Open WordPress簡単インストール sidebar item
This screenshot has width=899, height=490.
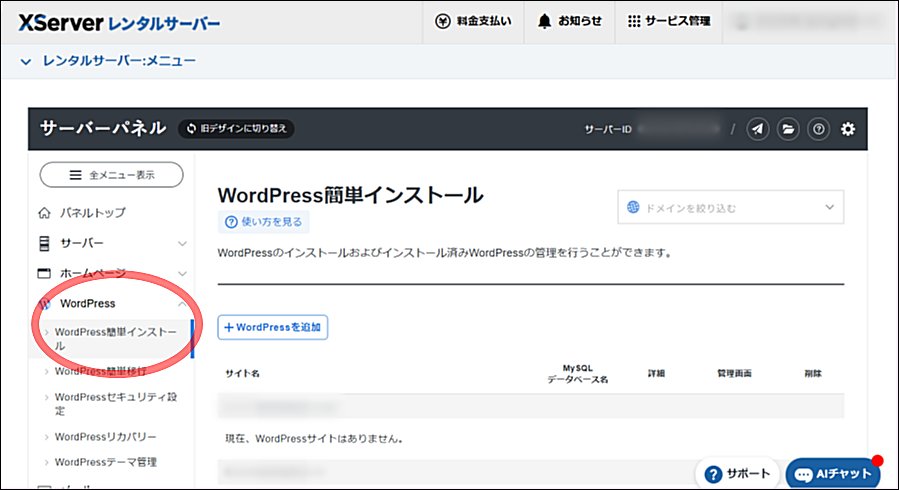[115, 339]
